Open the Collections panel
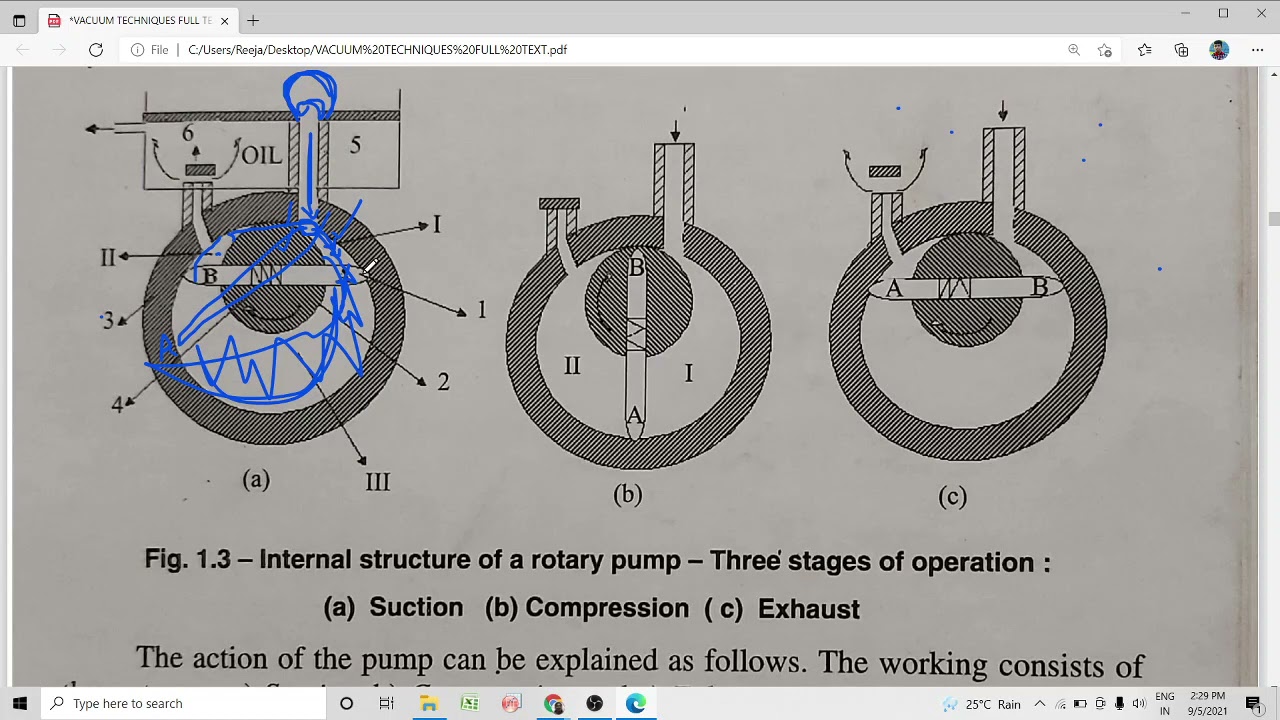This screenshot has width=1280, height=720. [1182, 50]
